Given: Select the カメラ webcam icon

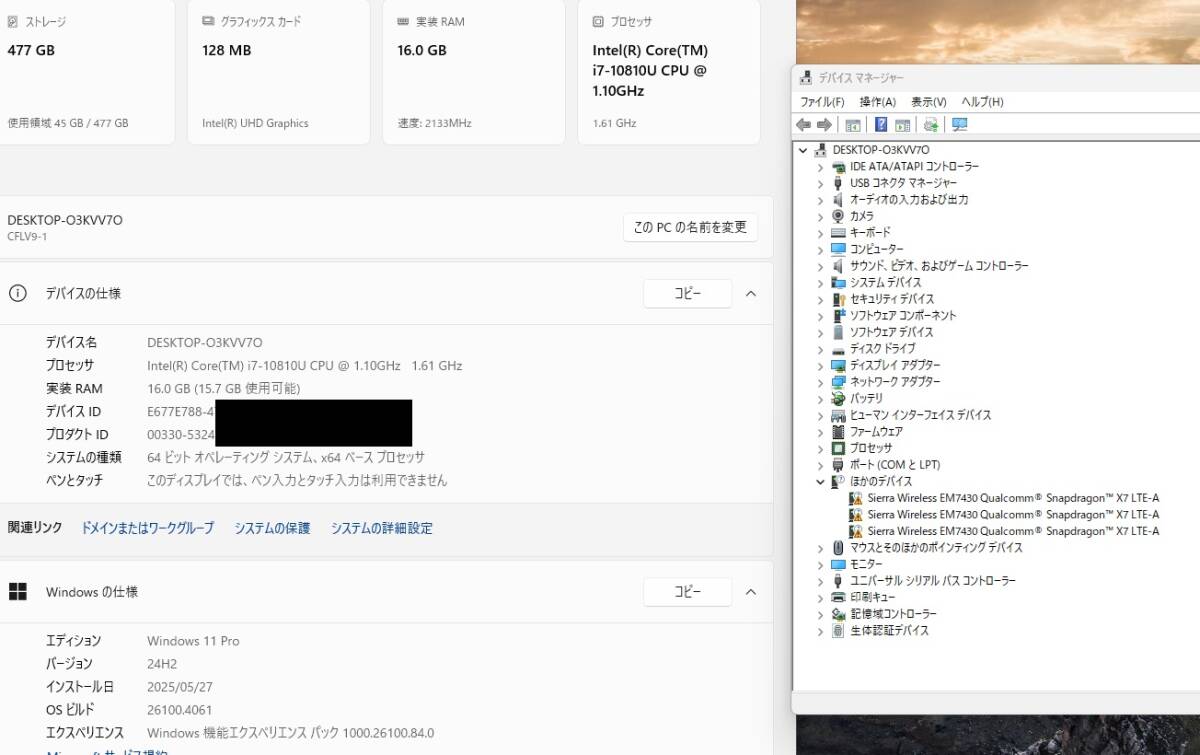Looking at the screenshot, I should pyautogui.click(x=838, y=216).
